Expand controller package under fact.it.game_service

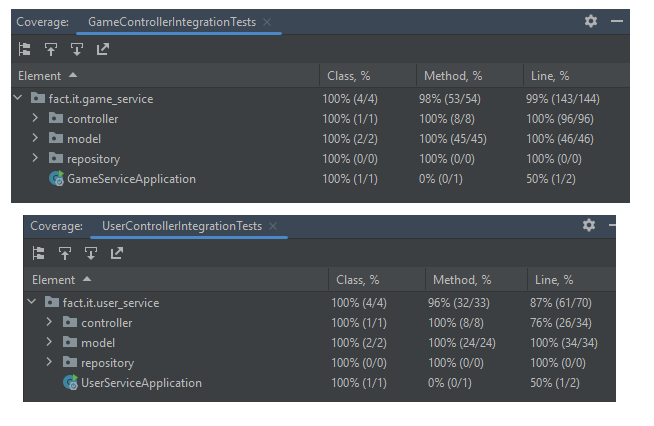[35, 119]
